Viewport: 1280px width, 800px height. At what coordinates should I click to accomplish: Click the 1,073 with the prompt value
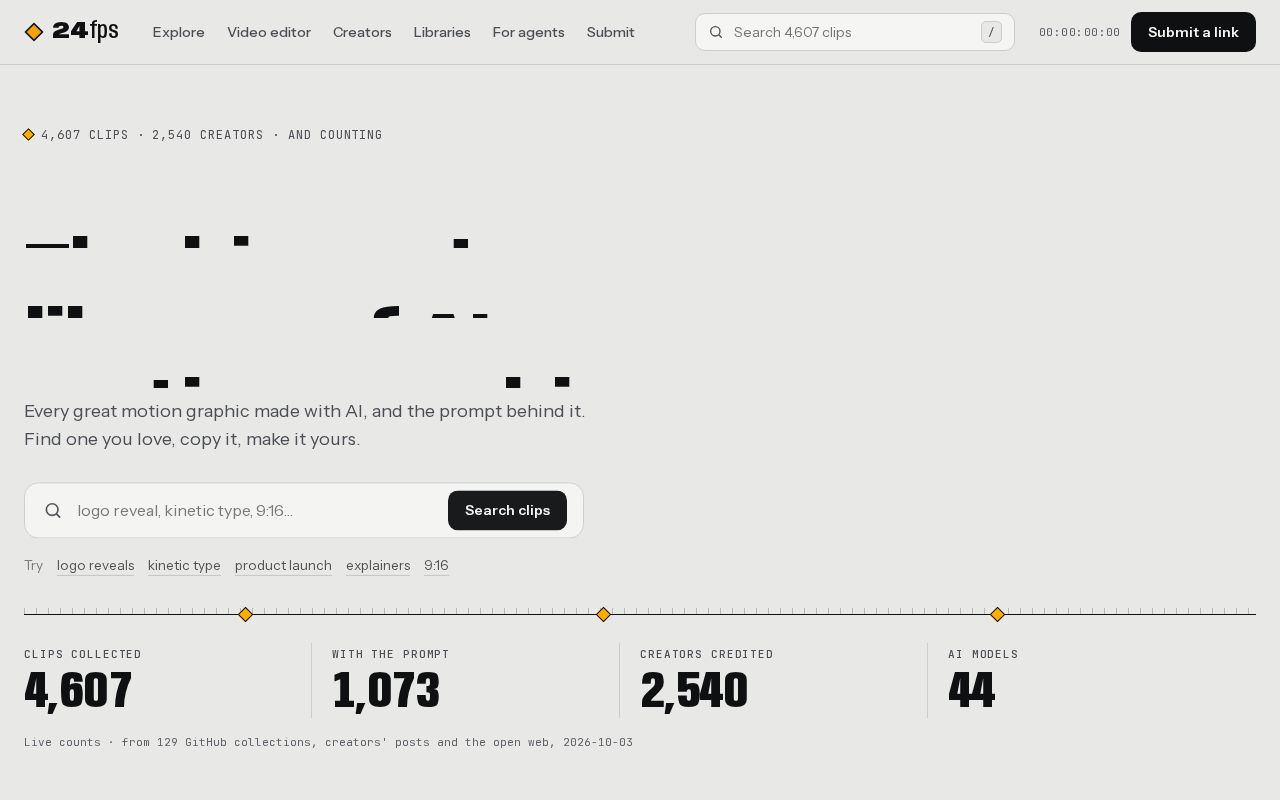(386, 690)
